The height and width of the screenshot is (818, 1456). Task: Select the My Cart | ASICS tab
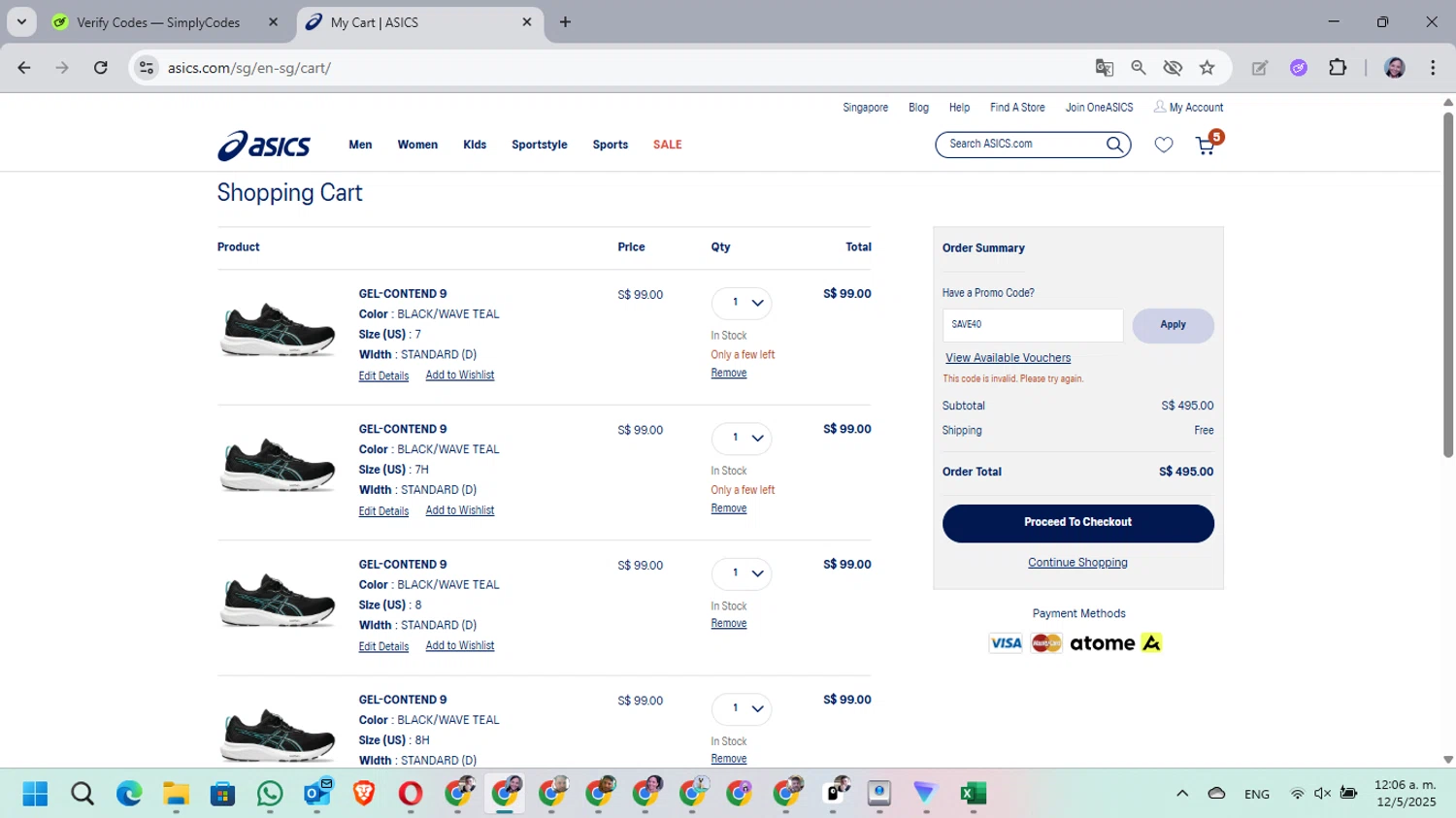[419, 22]
